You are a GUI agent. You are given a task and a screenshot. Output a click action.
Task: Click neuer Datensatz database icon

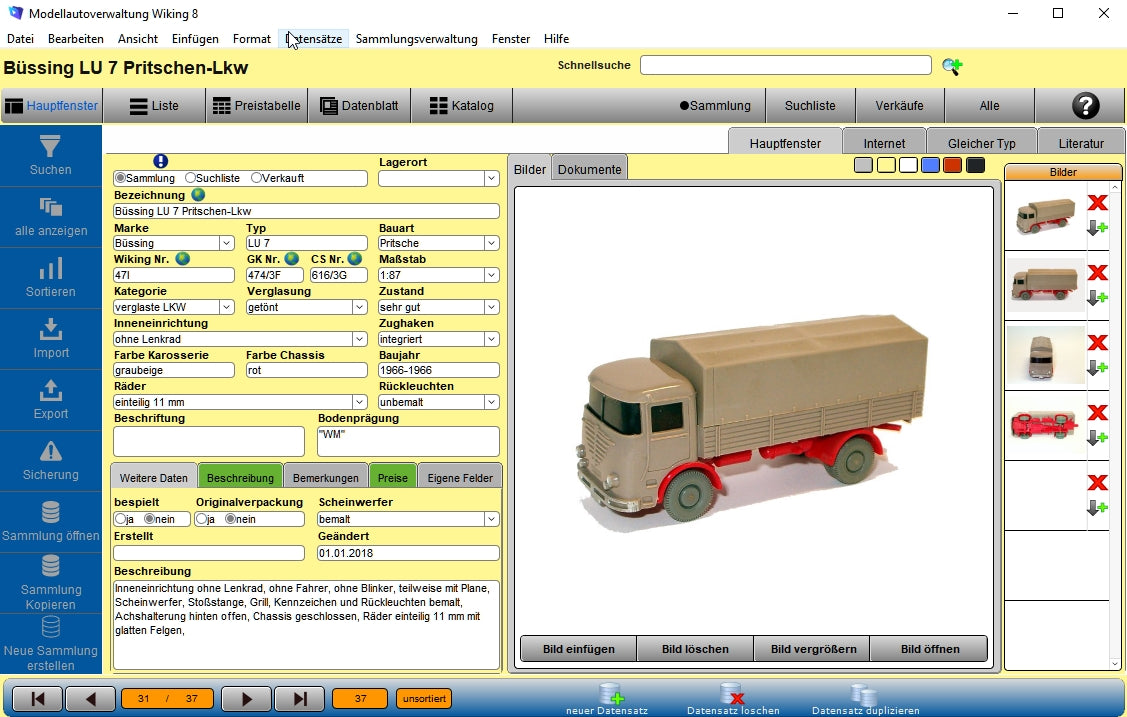point(610,694)
